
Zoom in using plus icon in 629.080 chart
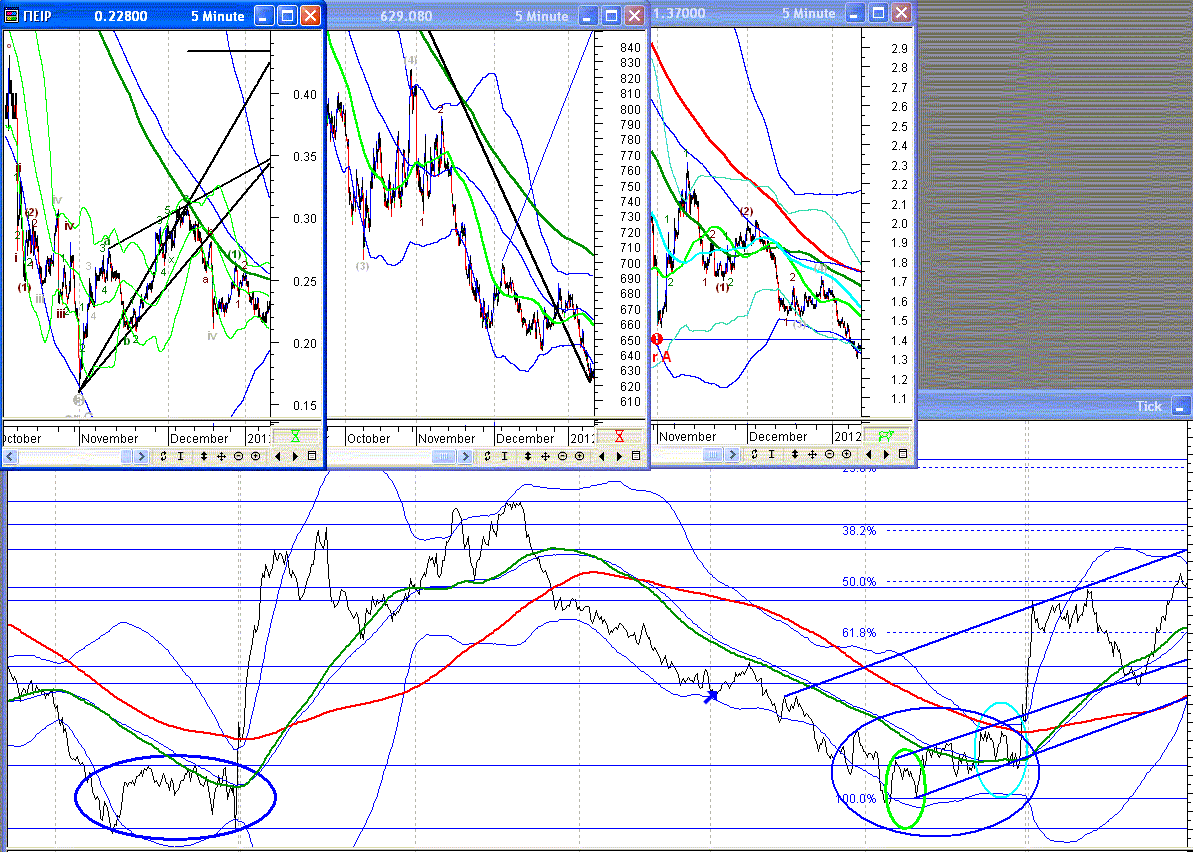tap(580, 456)
